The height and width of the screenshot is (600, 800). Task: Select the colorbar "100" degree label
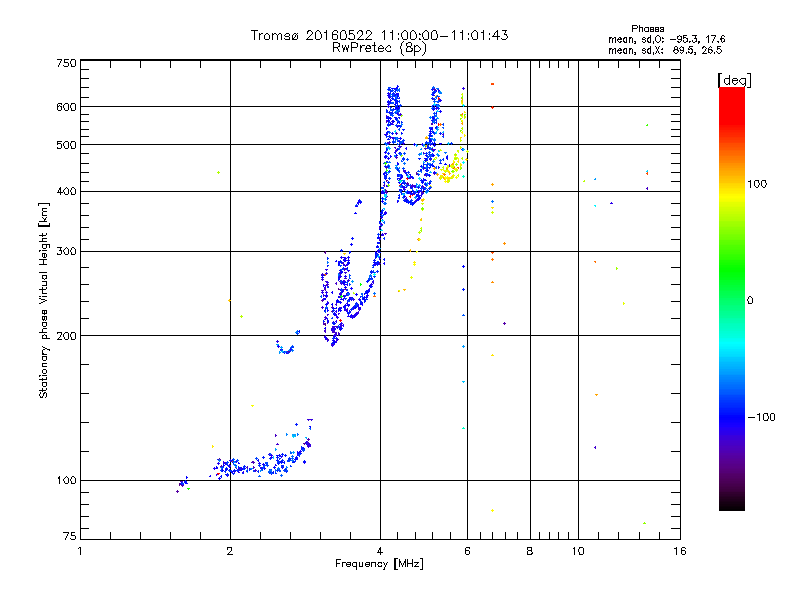pyautogui.click(x=757, y=184)
